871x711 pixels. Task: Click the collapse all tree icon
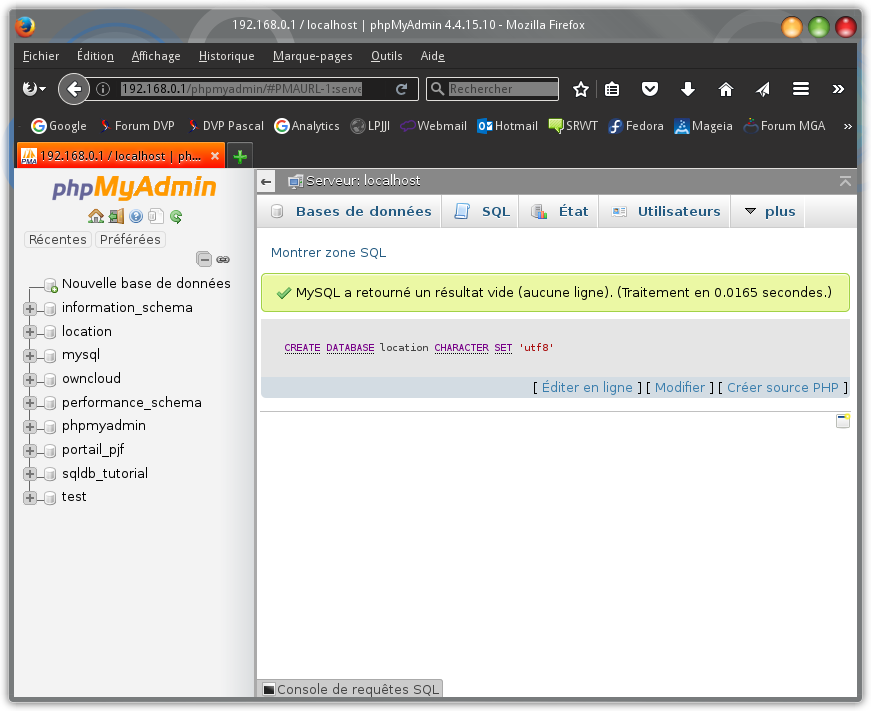[x=204, y=259]
